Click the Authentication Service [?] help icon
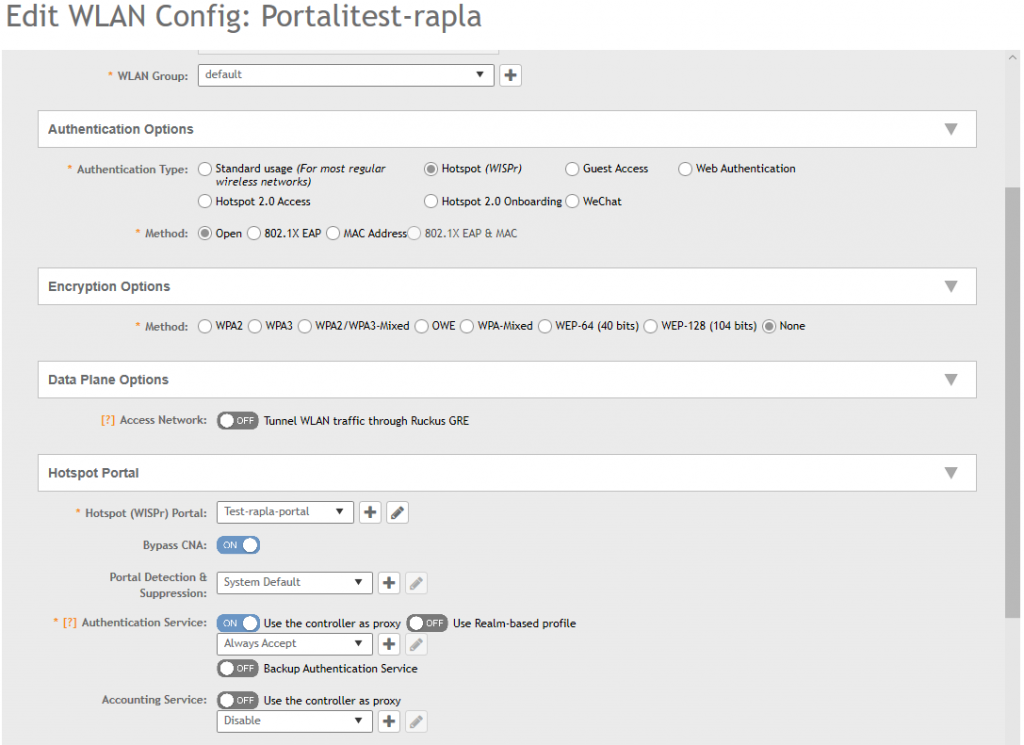Viewport: 1024px width, 745px height. click(70, 623)
